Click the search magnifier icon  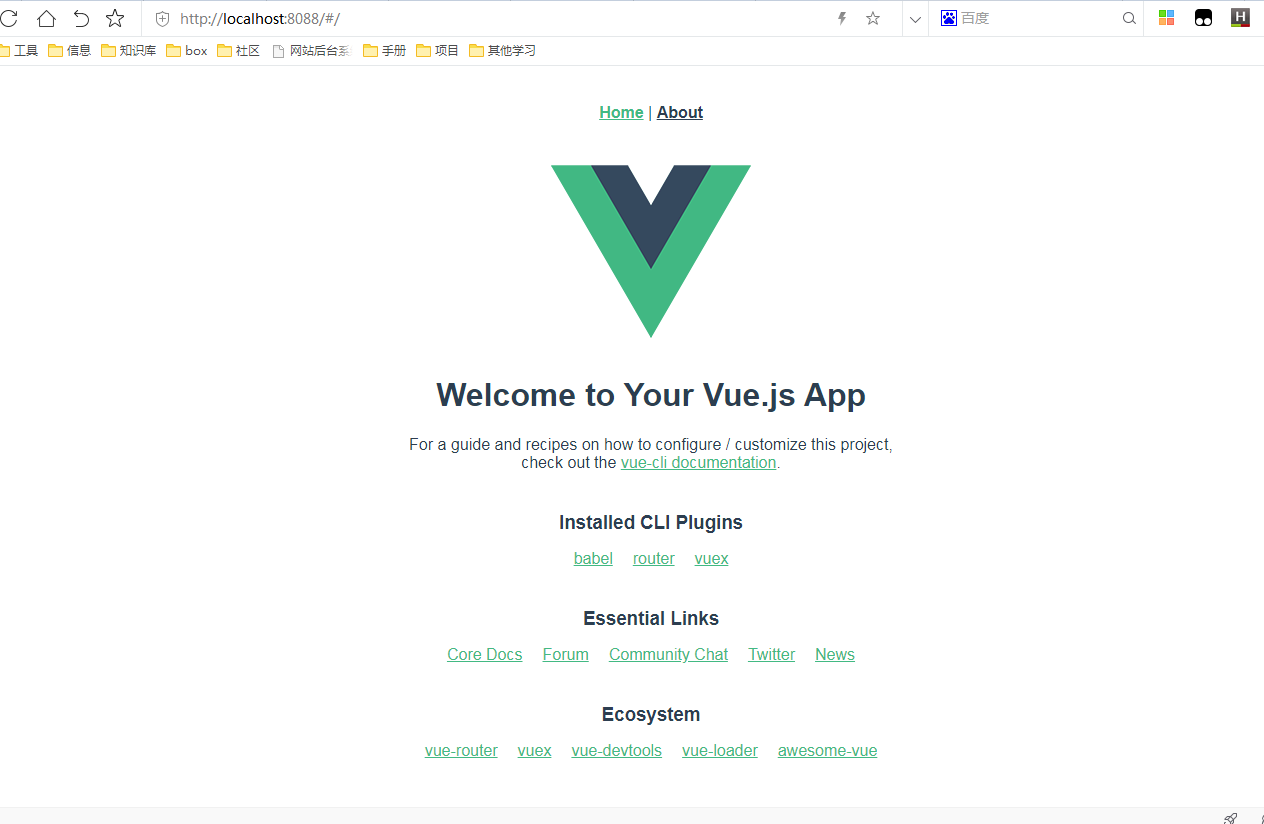[x=1129, y=18]
